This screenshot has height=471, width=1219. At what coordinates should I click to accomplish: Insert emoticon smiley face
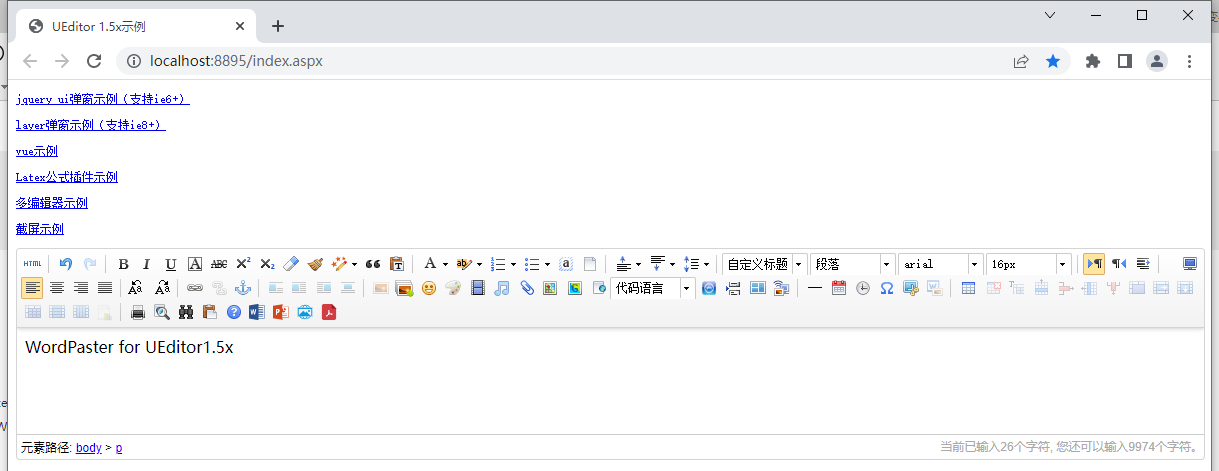[429, 288]
